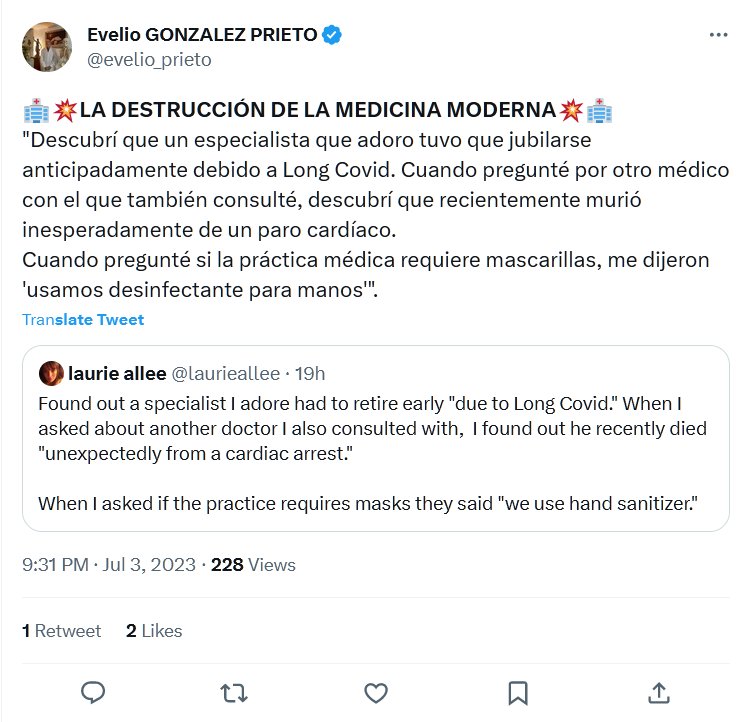This screenshot has width=746, height=722.
Task: Click the laurie allee author name
Action: click(118, 374)
